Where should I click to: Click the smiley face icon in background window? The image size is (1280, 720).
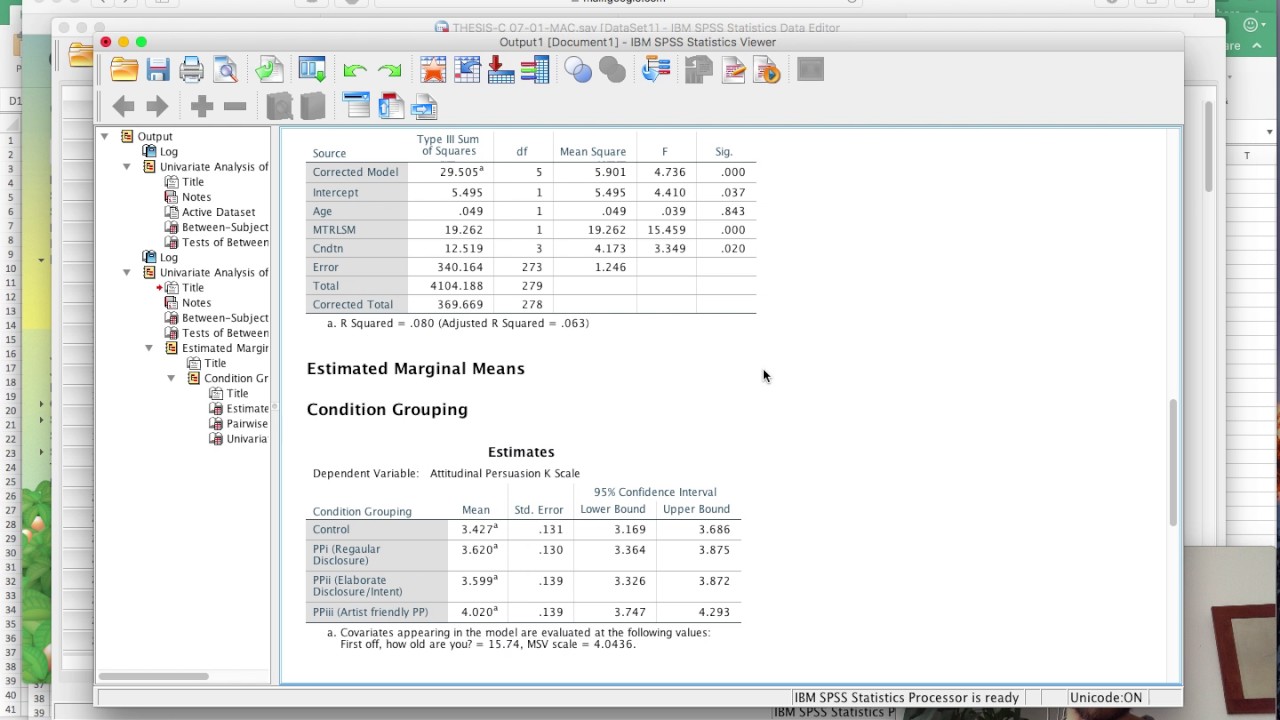click(x=1250, y=24)
